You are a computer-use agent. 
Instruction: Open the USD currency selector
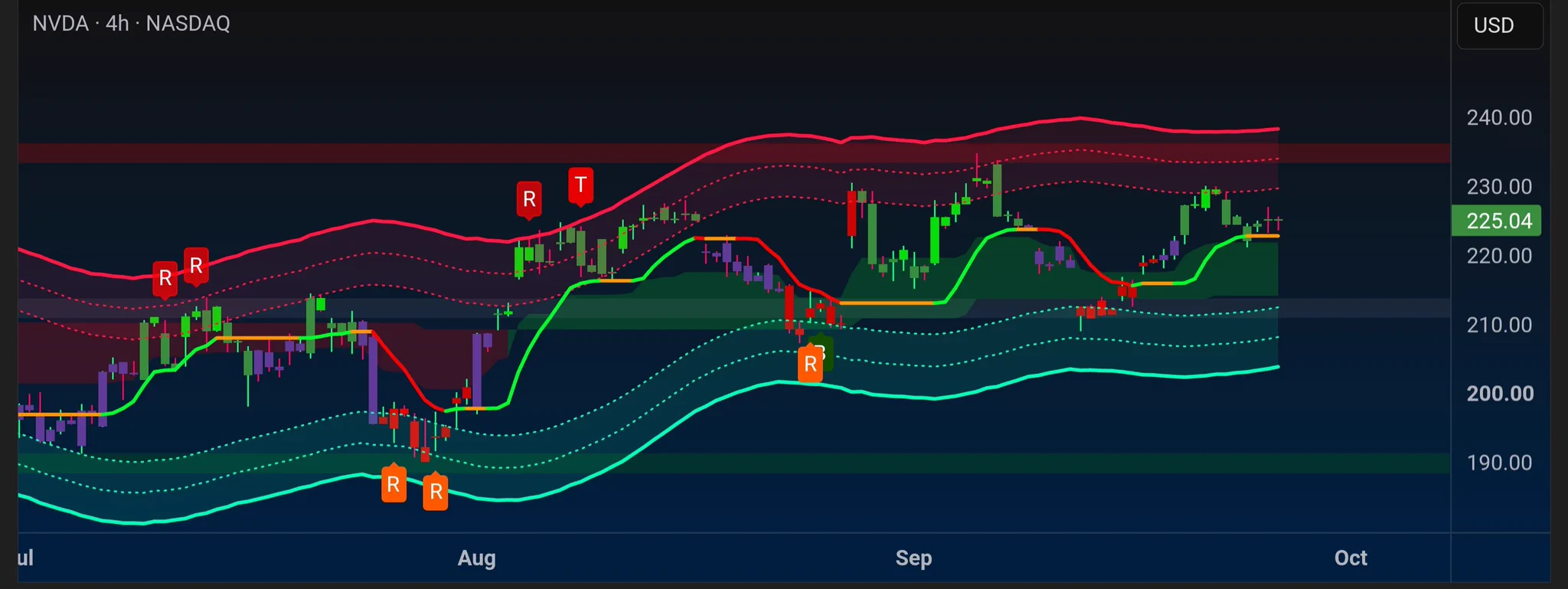(1499, 25)
